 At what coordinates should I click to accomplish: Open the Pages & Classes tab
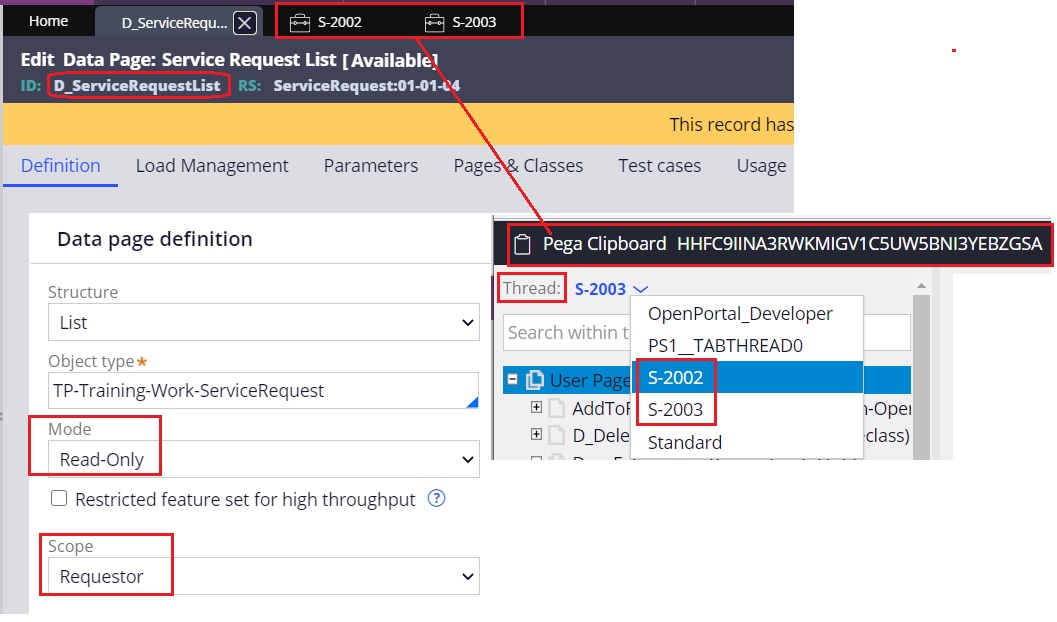(517, 165)
